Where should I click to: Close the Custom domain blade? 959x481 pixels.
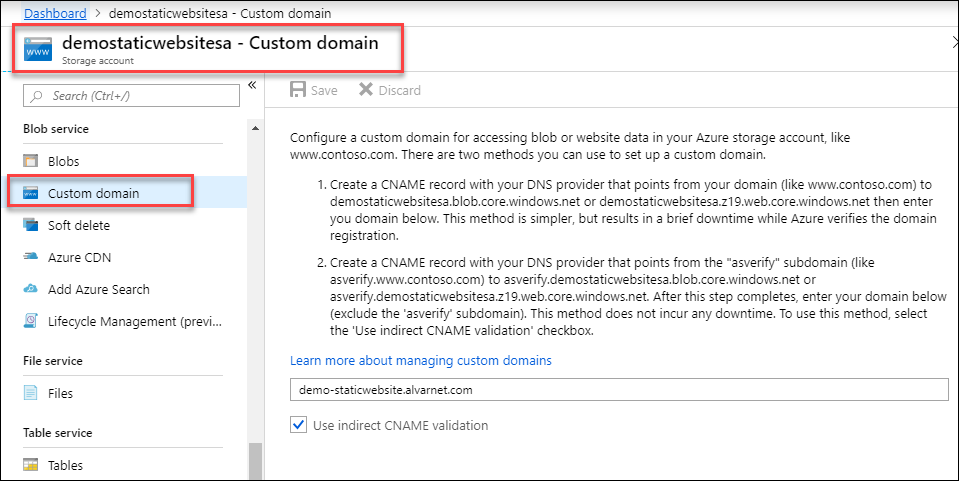954,42
